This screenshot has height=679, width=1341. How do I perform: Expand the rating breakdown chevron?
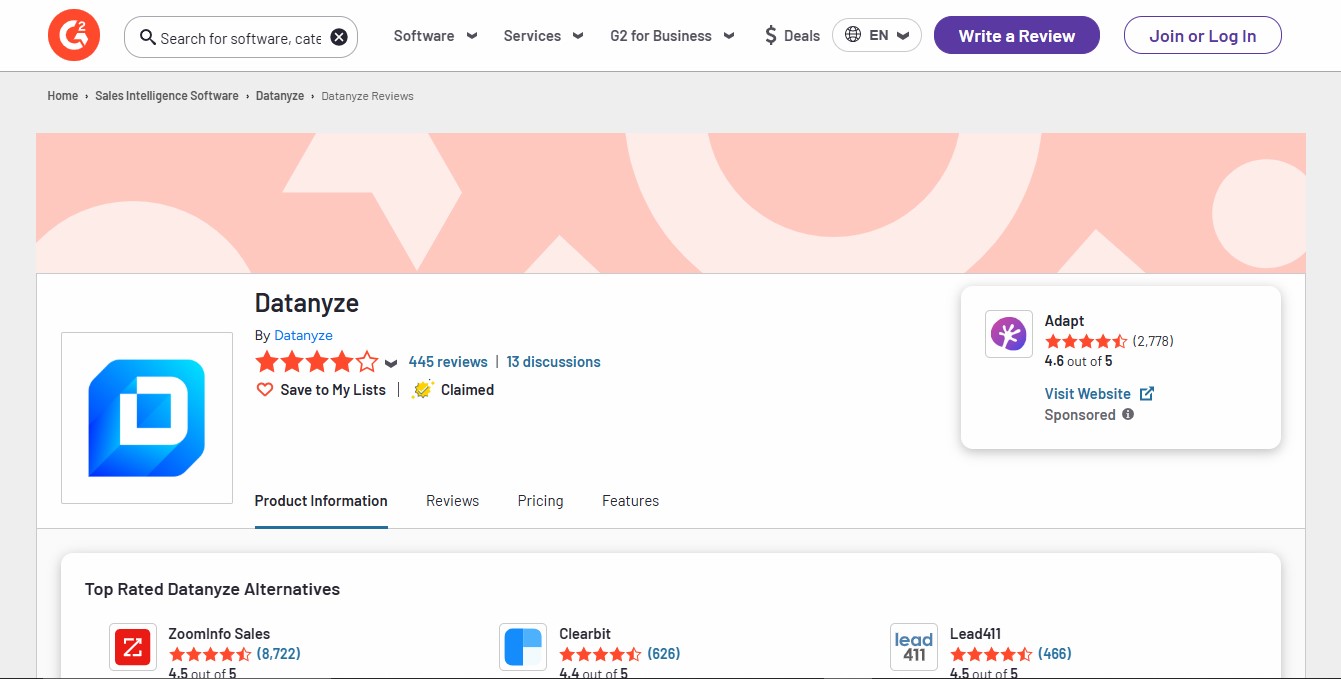[391, 363]
